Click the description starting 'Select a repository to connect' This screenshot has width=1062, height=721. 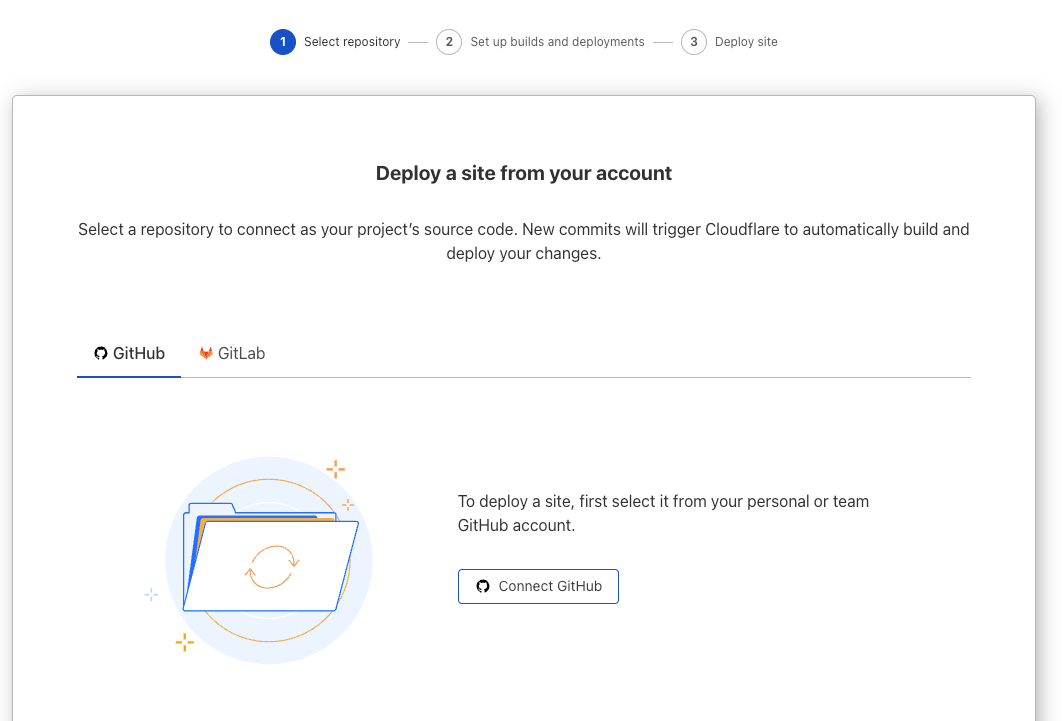pos(524,241)
